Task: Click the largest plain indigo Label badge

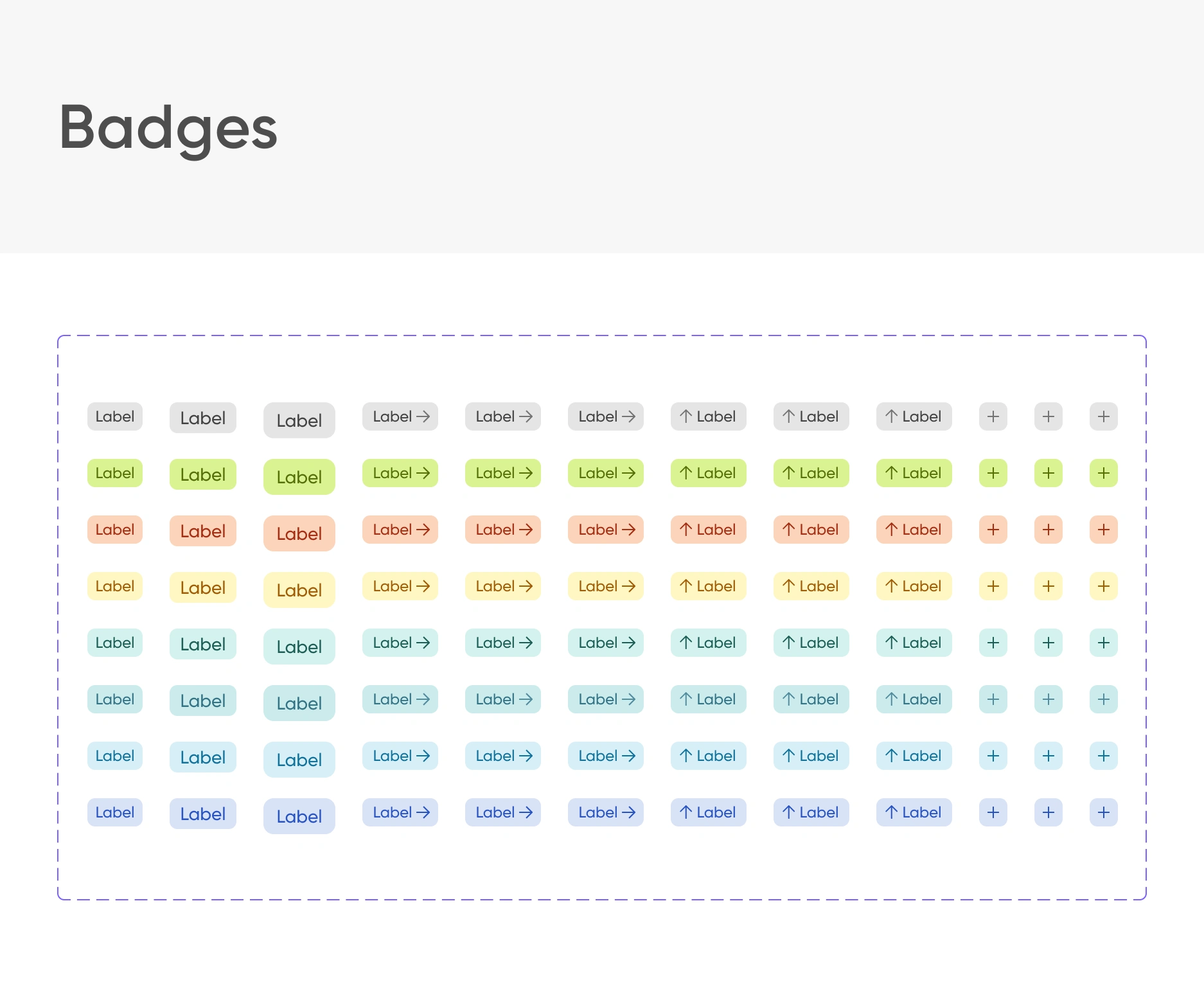Action: pos(299,816)
